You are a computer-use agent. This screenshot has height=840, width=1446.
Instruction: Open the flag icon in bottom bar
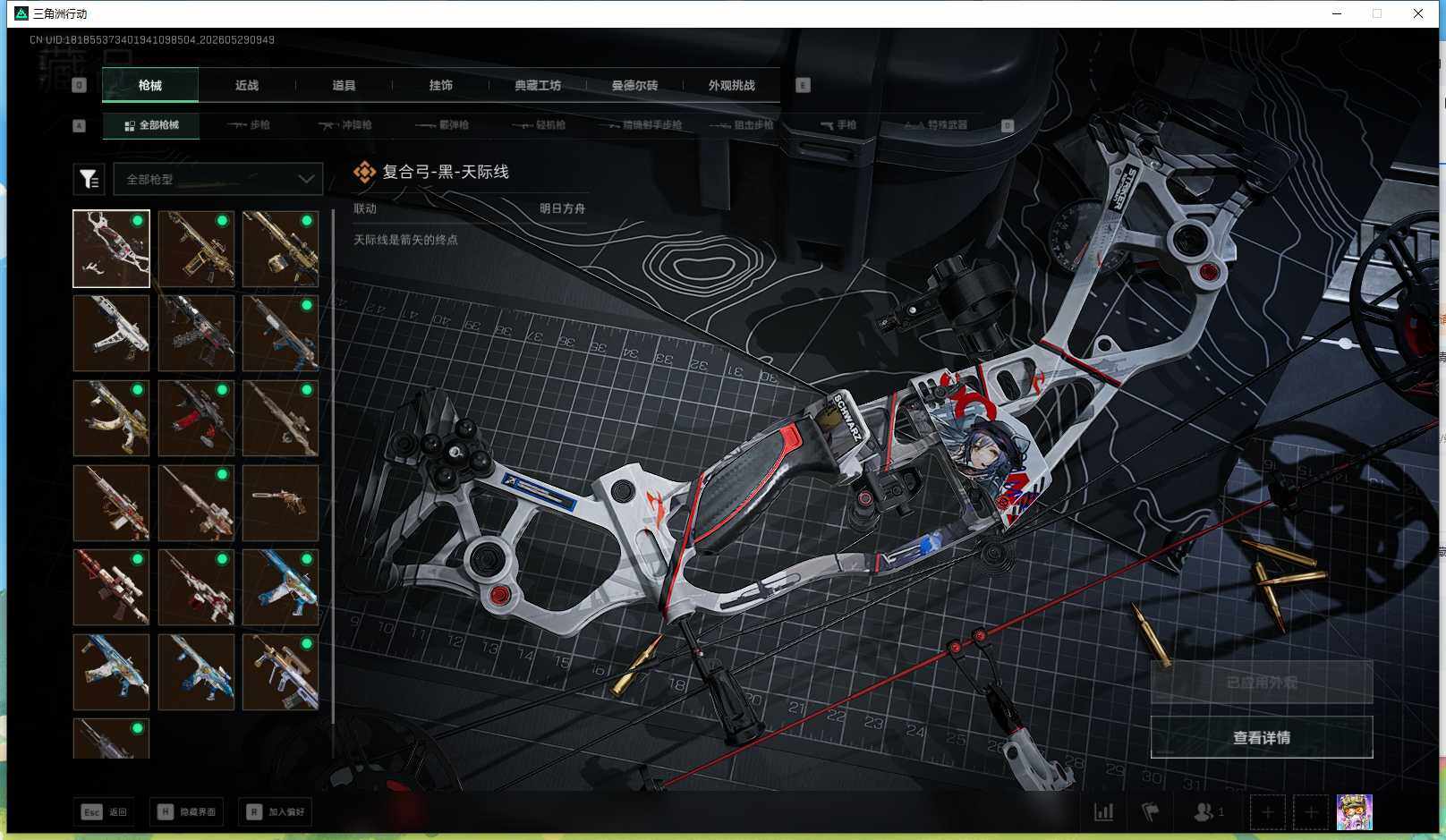[x=1151, y=812]
